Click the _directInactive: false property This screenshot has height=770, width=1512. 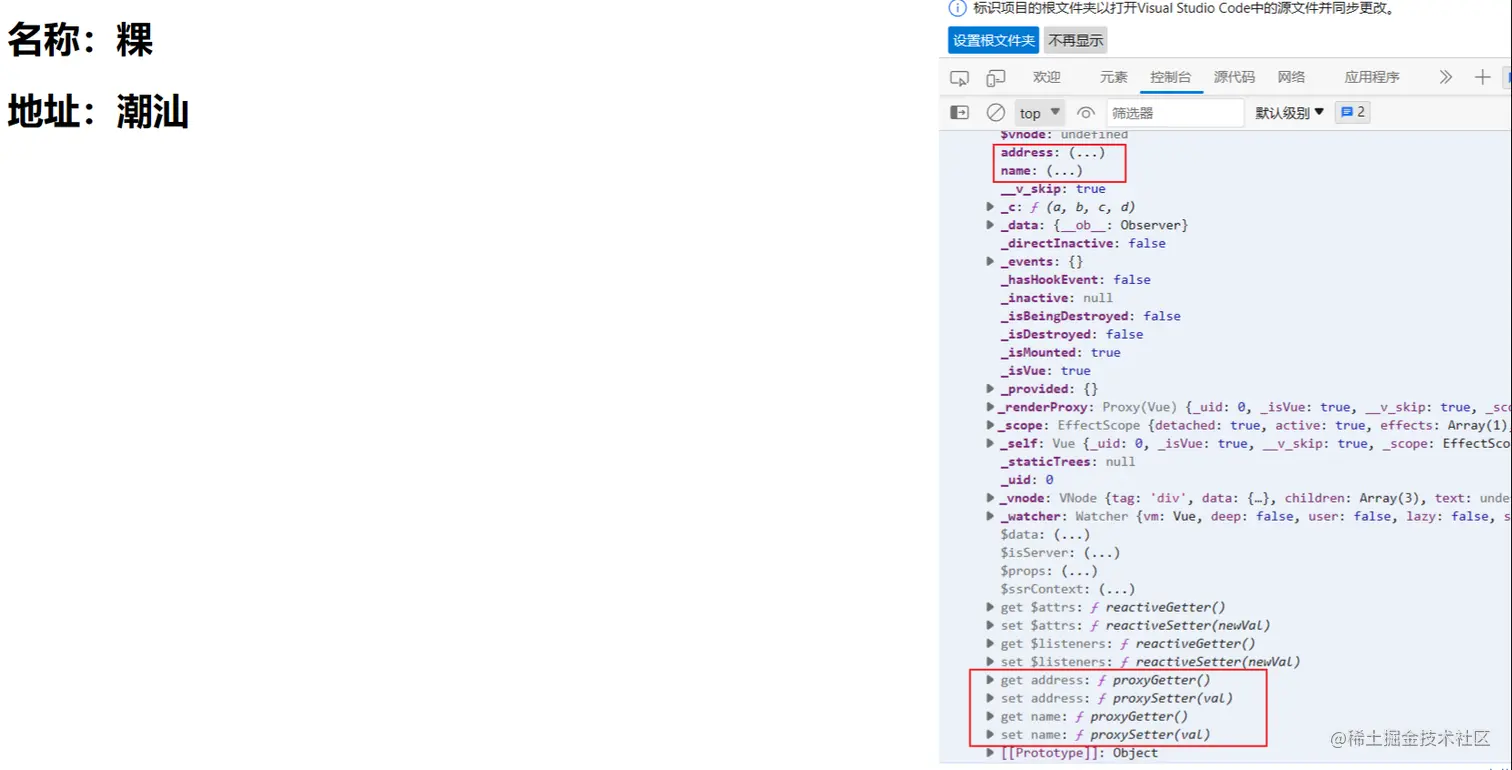pos(1083,243)
